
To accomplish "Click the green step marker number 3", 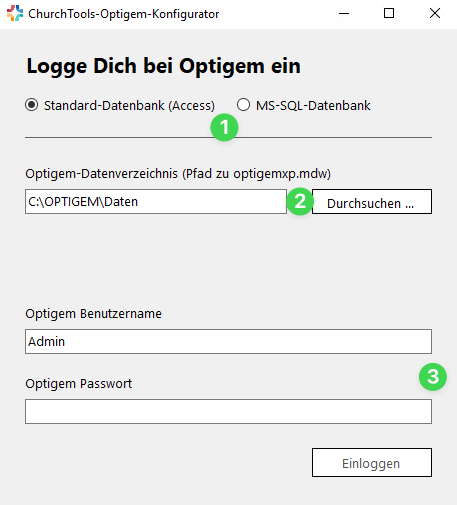I will (x=433, y=377).
